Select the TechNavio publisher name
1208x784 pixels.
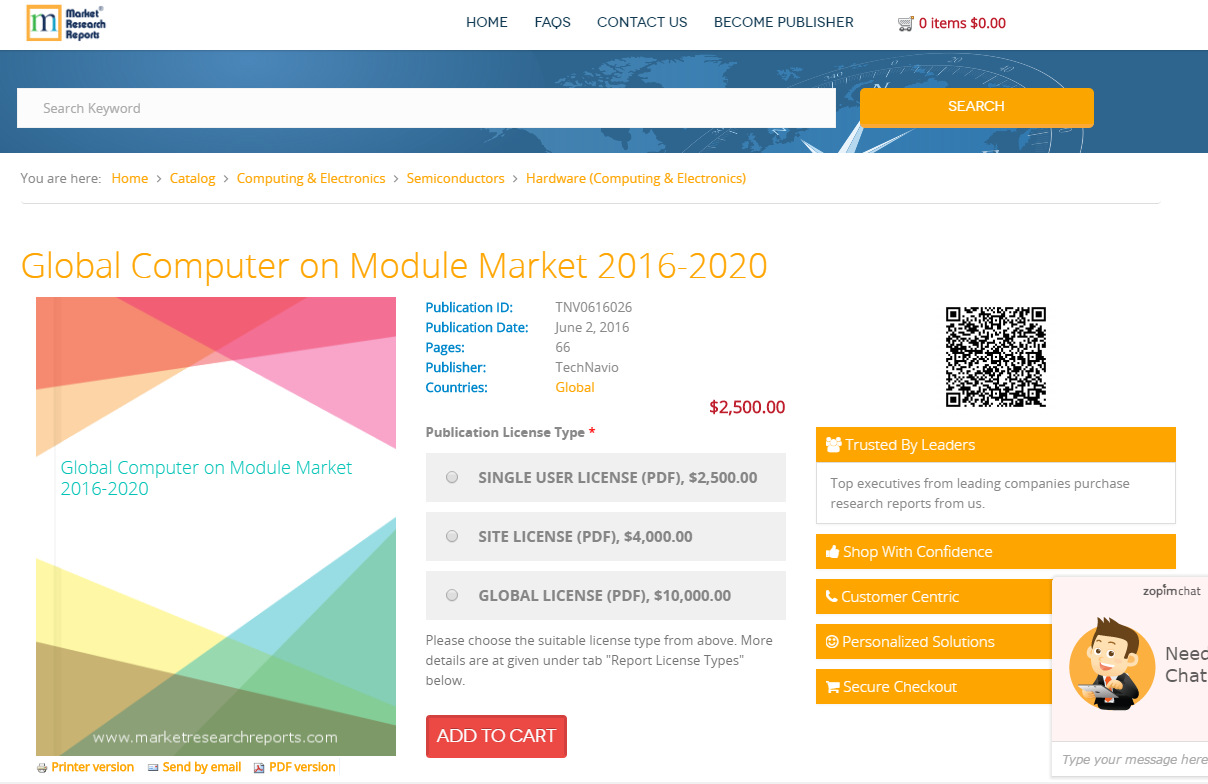click(587, 367)
